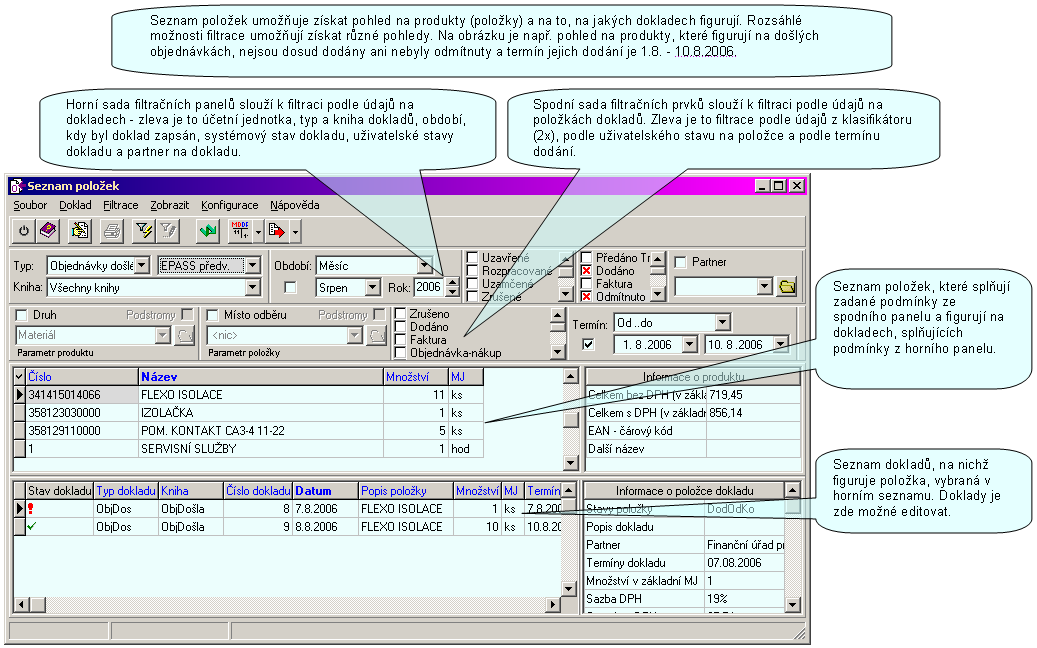
Task: Click the application icon in the title bar
Action: click(17, 186)
